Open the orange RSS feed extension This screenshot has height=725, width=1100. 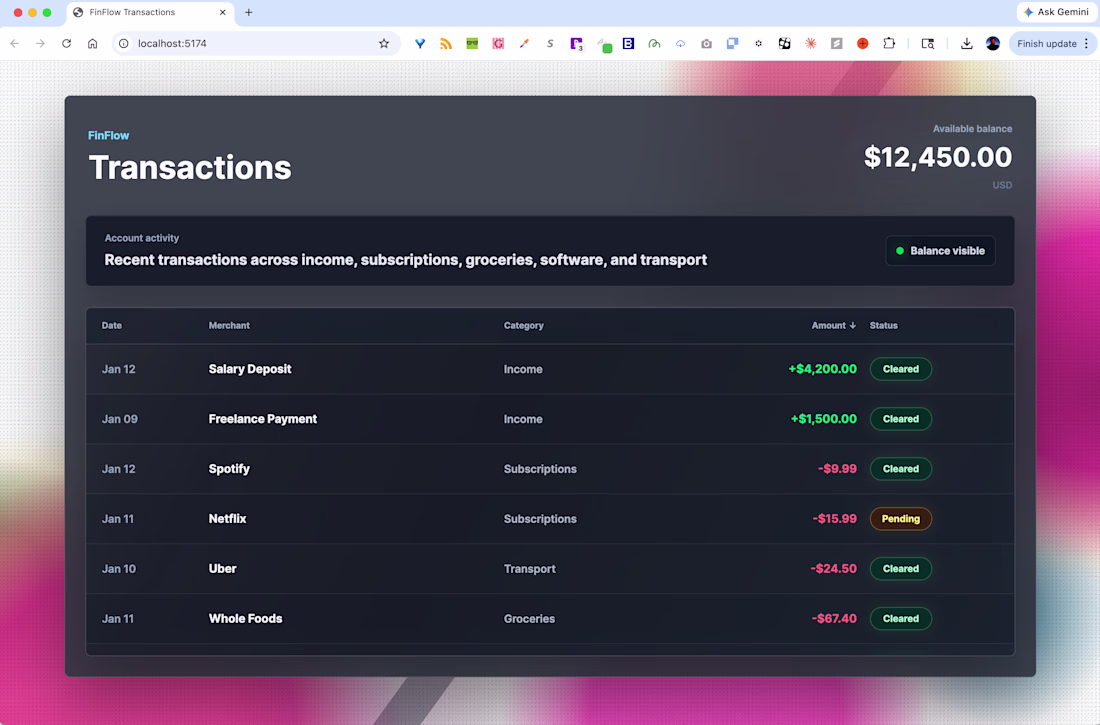(446, 44)
